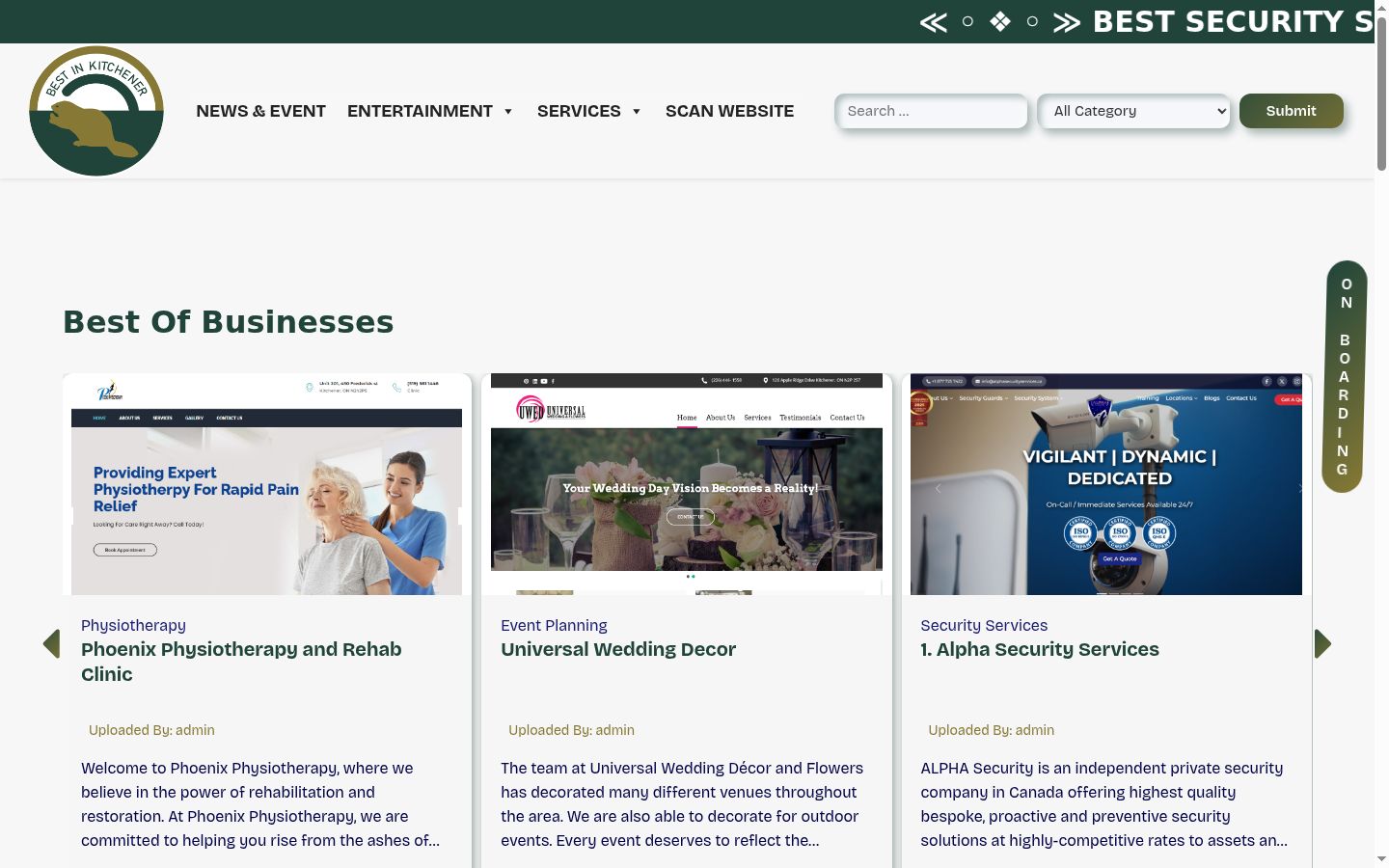1389x868 pixels.
Task: Open Phoenix Physiotherapy website thumbnail
Action: (x=267, y=484)
